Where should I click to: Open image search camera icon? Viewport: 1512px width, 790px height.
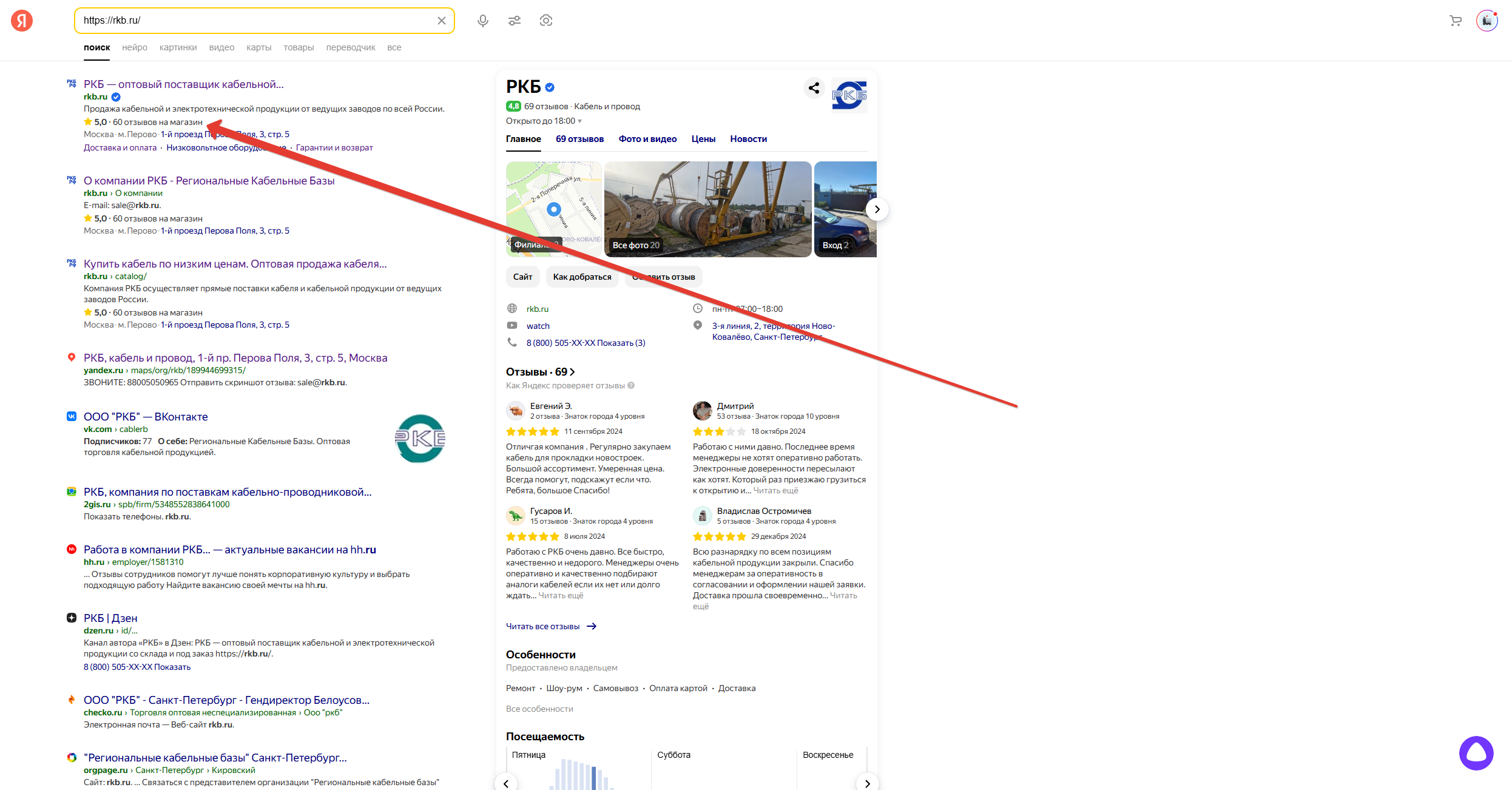click(546, 21)
